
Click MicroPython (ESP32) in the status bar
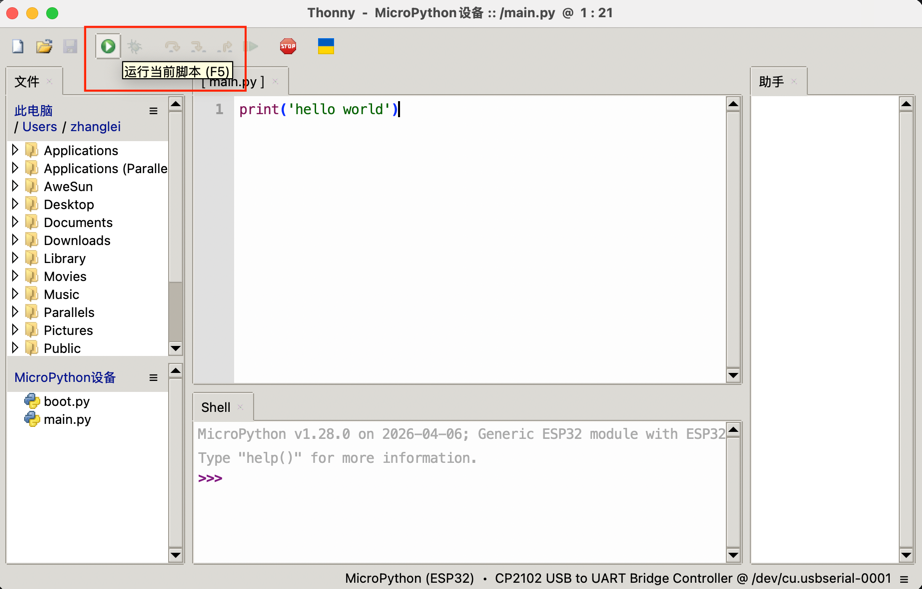coord(409,578)
